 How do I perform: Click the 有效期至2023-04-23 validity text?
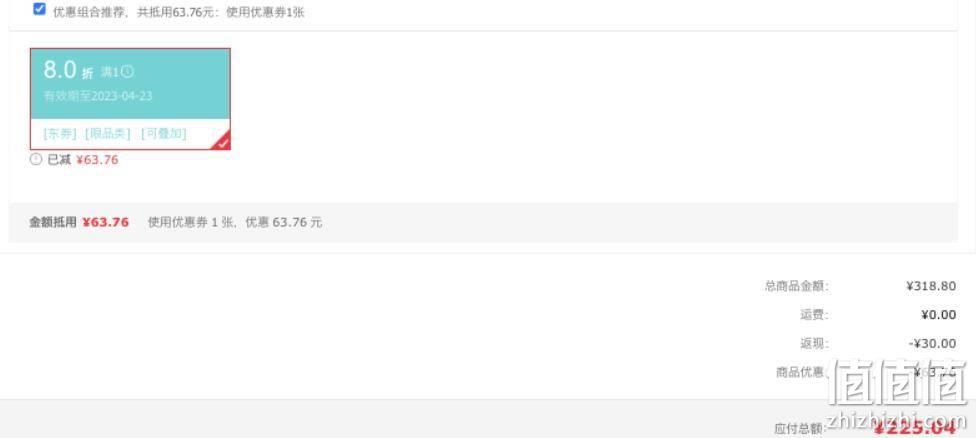(98, 96)
